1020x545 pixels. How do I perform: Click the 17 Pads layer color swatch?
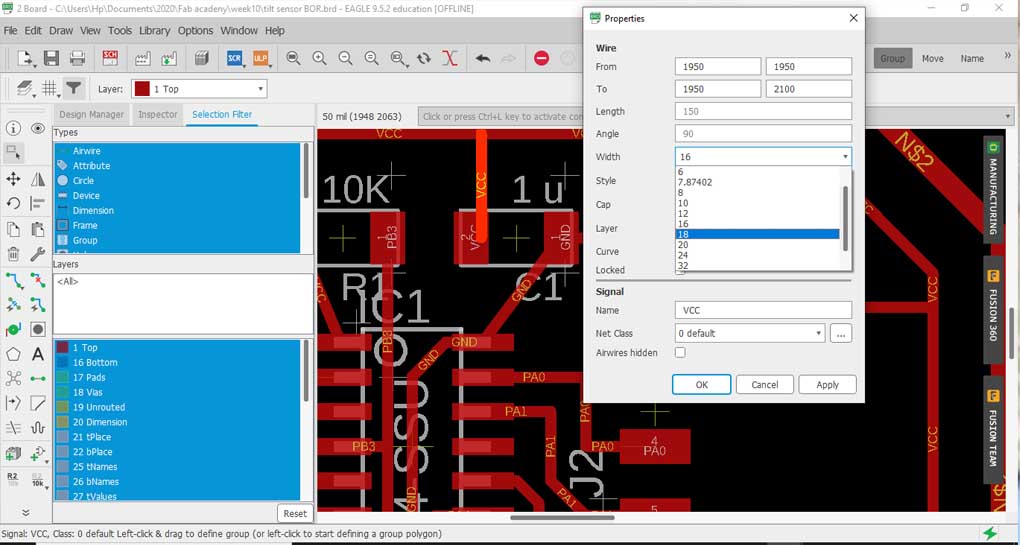click(x=62, y=377)
